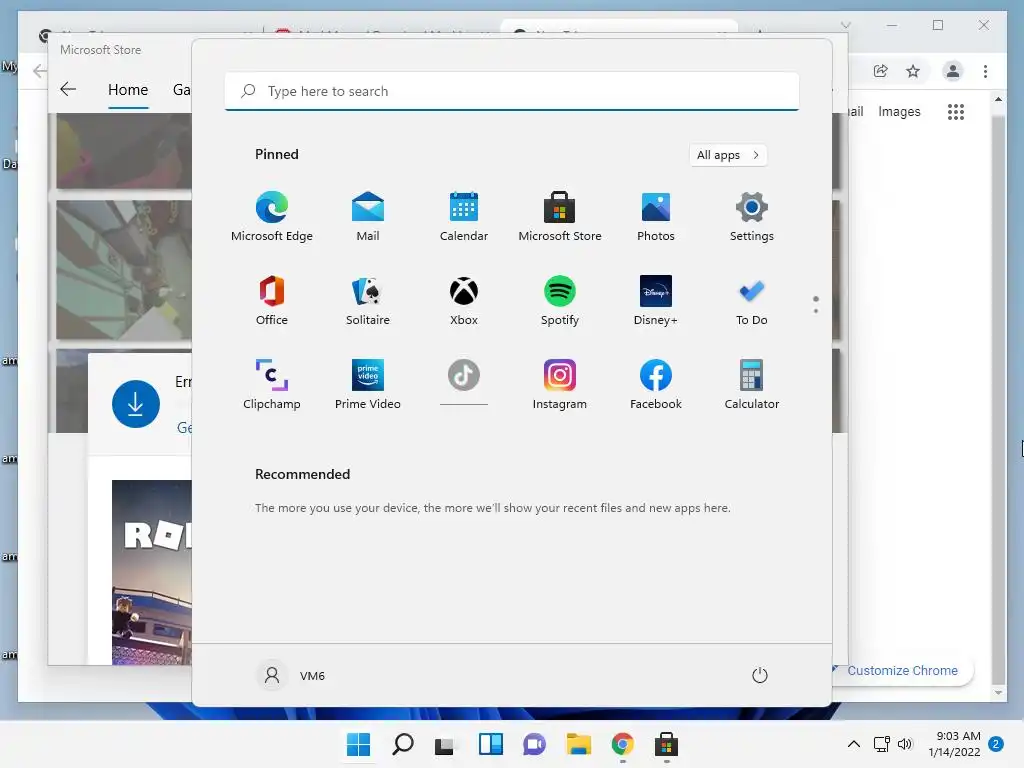Screen dimensions: 1024x768
Task: Click the Chrome page vertical scrollbar
Action: pyautogui.click(x=998, y=398)
